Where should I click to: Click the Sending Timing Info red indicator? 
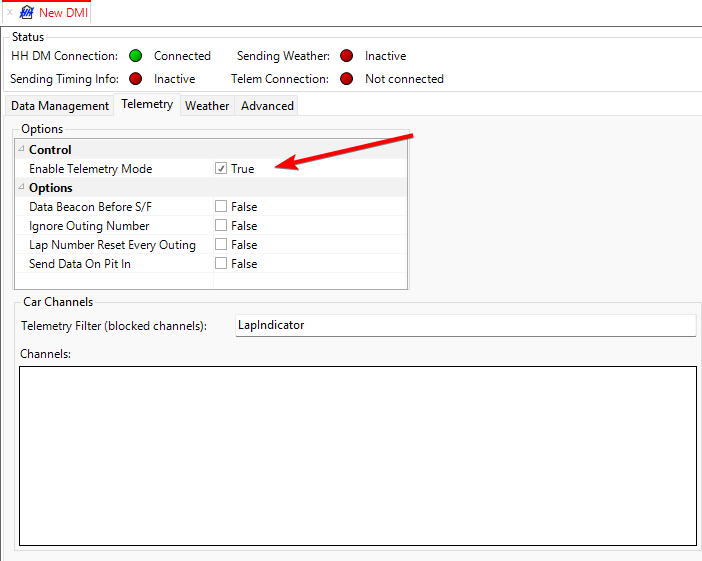pos(135,78)
